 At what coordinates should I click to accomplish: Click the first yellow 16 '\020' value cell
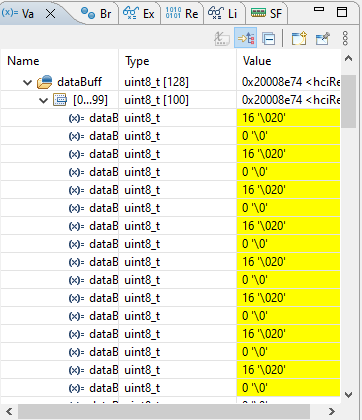click(x=288, y=118)
